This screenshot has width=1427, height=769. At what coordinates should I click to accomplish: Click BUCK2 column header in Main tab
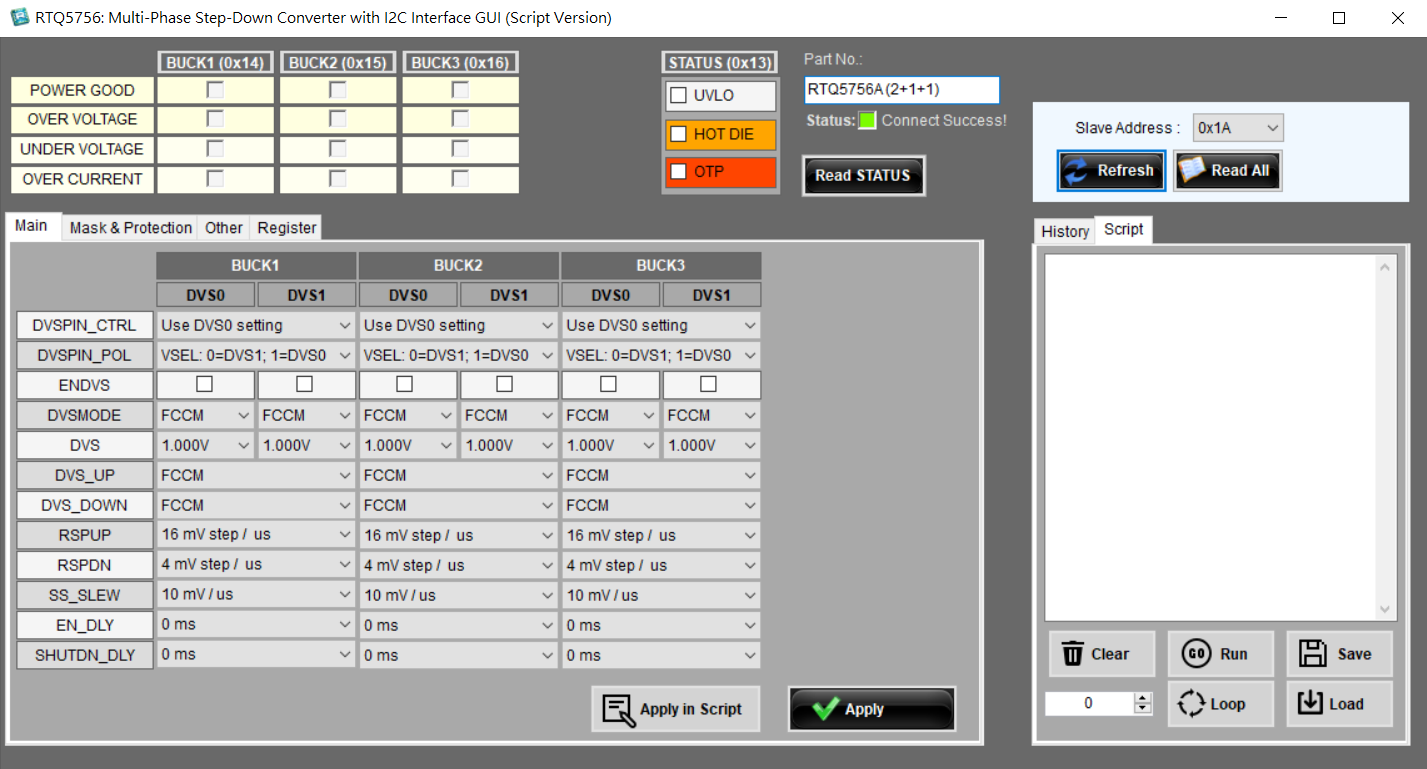(x=458, y=265)
